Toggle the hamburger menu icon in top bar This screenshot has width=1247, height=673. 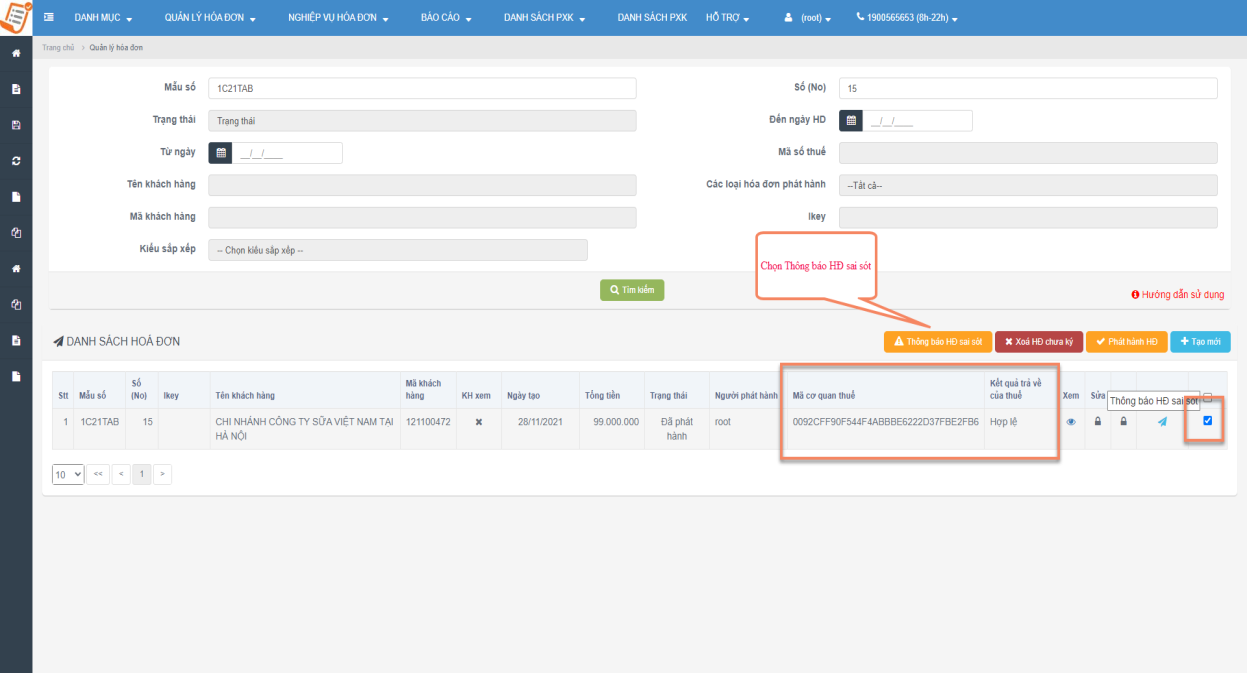tap(49, 18)
